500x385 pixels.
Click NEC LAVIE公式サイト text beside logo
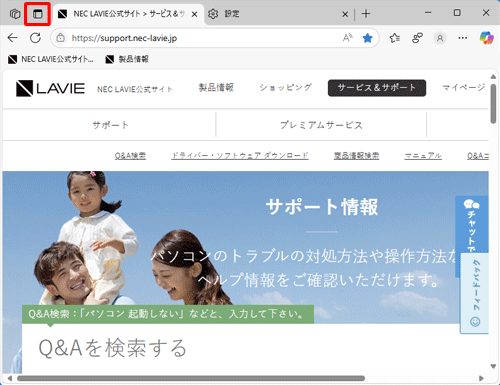135,89
